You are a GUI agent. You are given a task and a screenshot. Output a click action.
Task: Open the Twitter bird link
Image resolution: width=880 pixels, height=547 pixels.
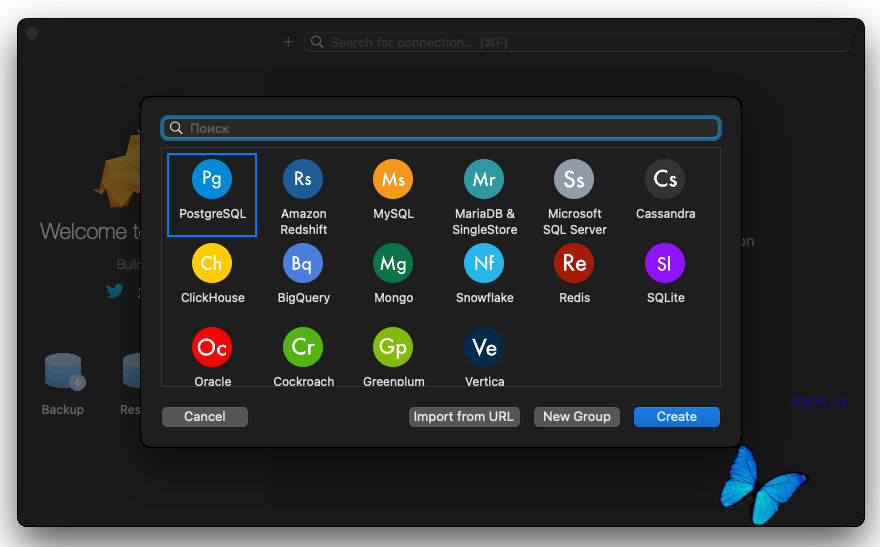click(114, 291)
